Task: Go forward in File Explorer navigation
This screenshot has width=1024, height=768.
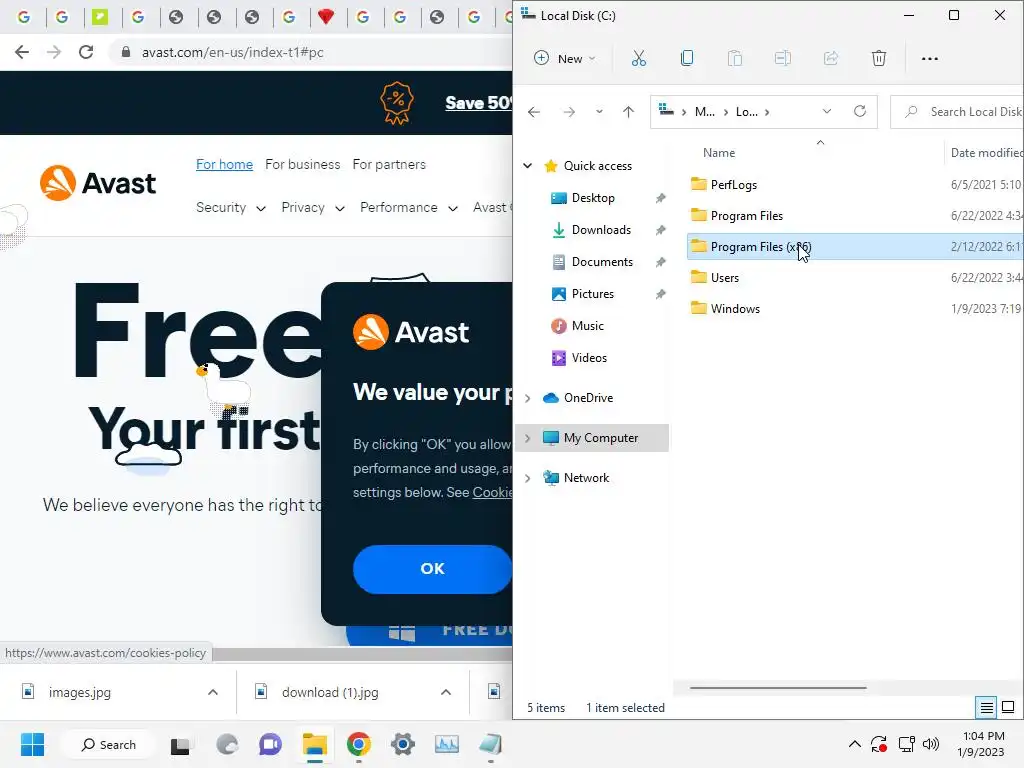Action: [569, 112]
